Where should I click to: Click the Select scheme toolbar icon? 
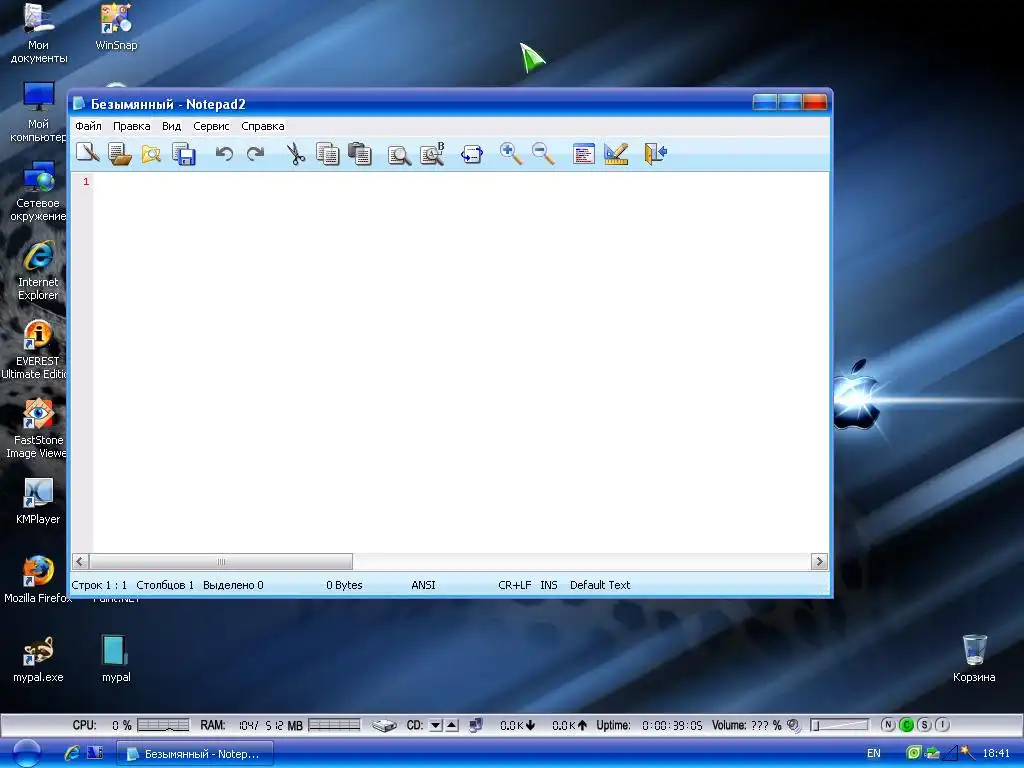(x=583, y=154)
